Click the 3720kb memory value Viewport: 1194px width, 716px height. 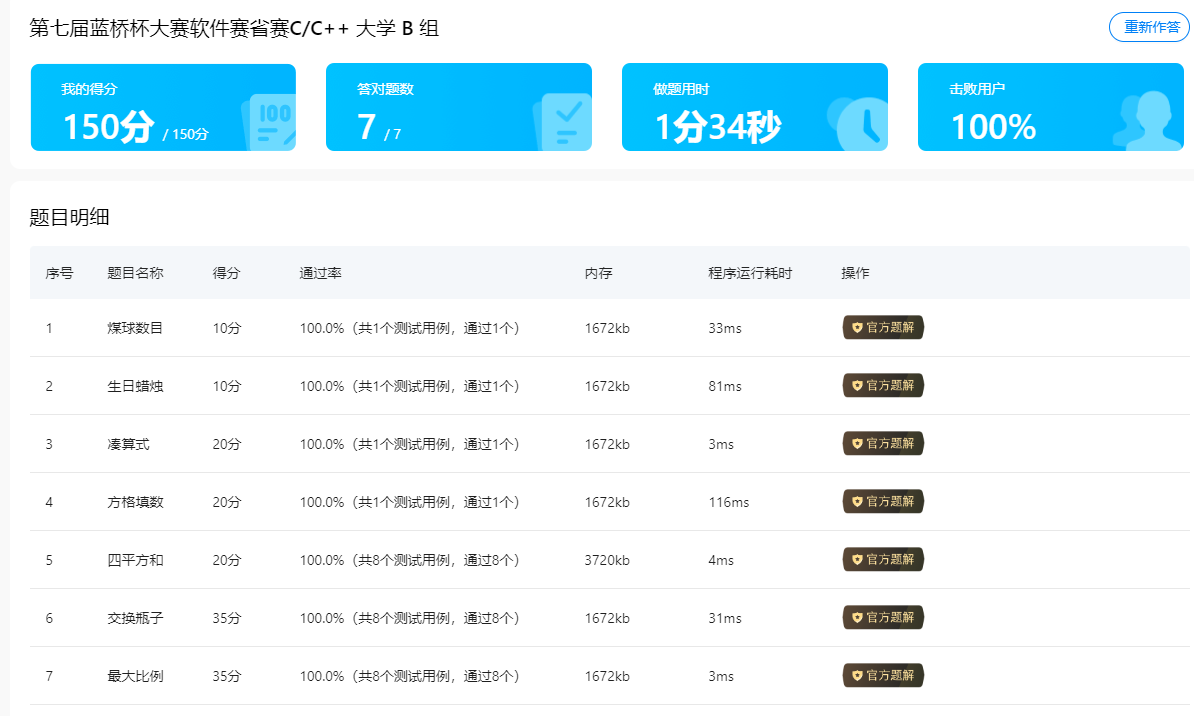pyautogui.click(x=607, y=560)
